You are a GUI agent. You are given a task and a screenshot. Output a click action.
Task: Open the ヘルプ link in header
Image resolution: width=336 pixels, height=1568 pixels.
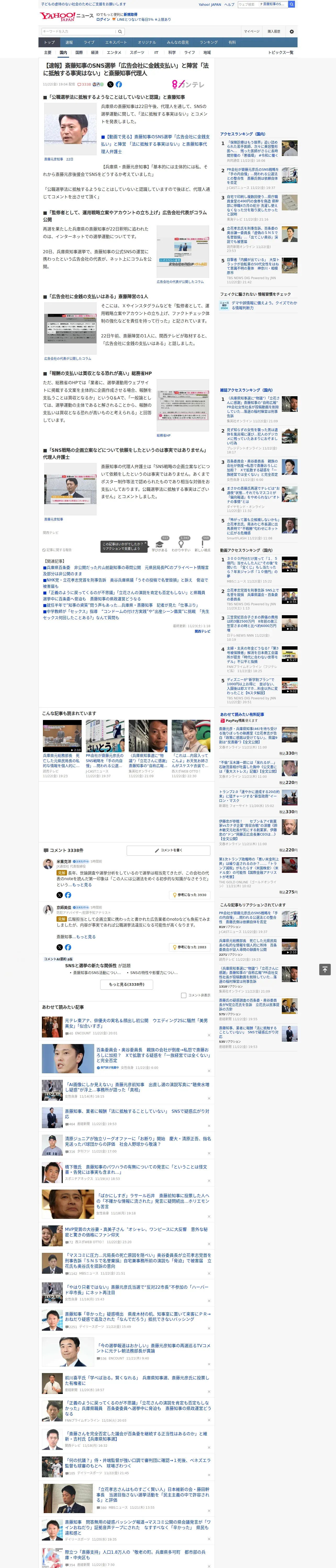229,4
